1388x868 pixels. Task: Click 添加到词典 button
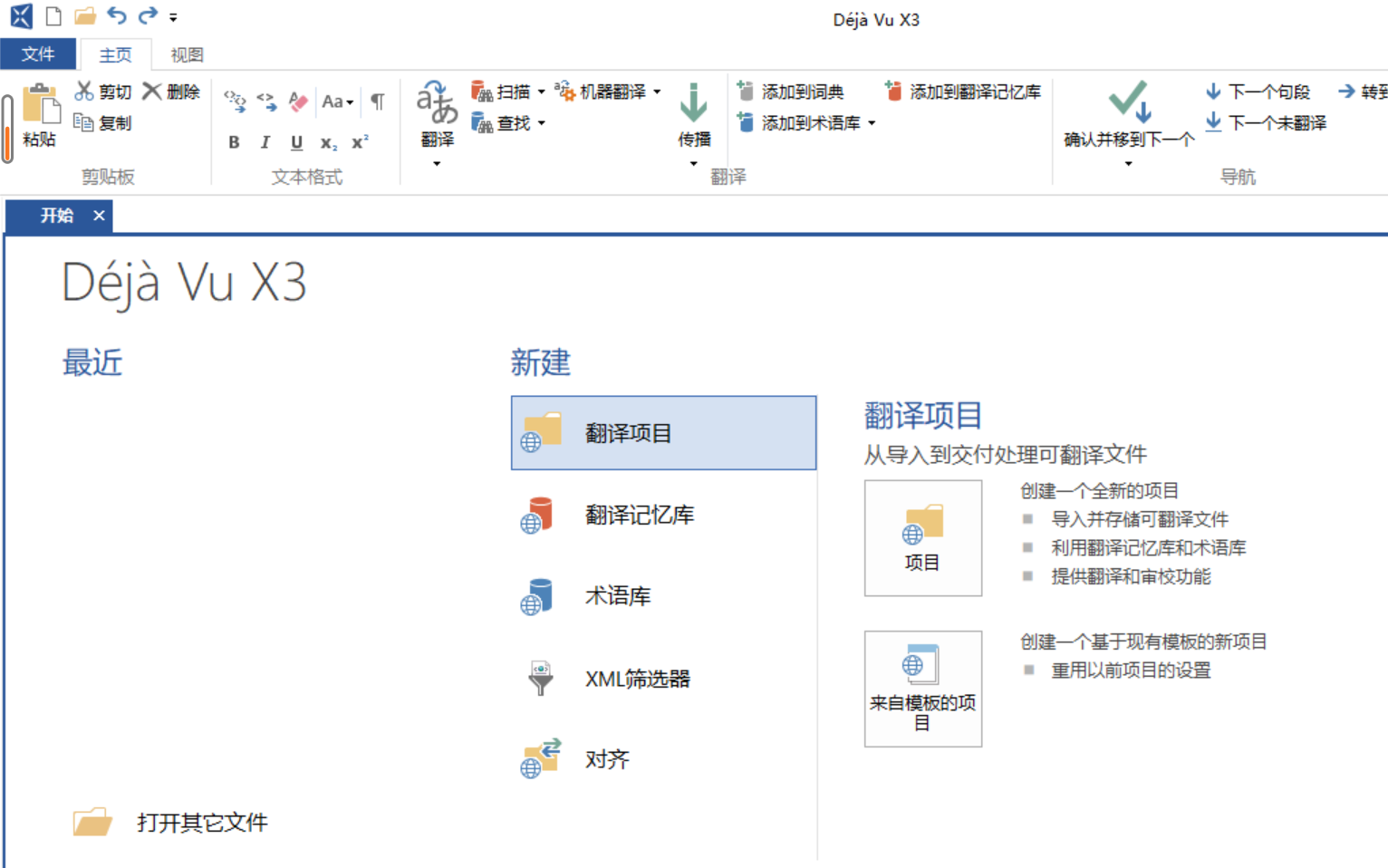click(790, 92)
